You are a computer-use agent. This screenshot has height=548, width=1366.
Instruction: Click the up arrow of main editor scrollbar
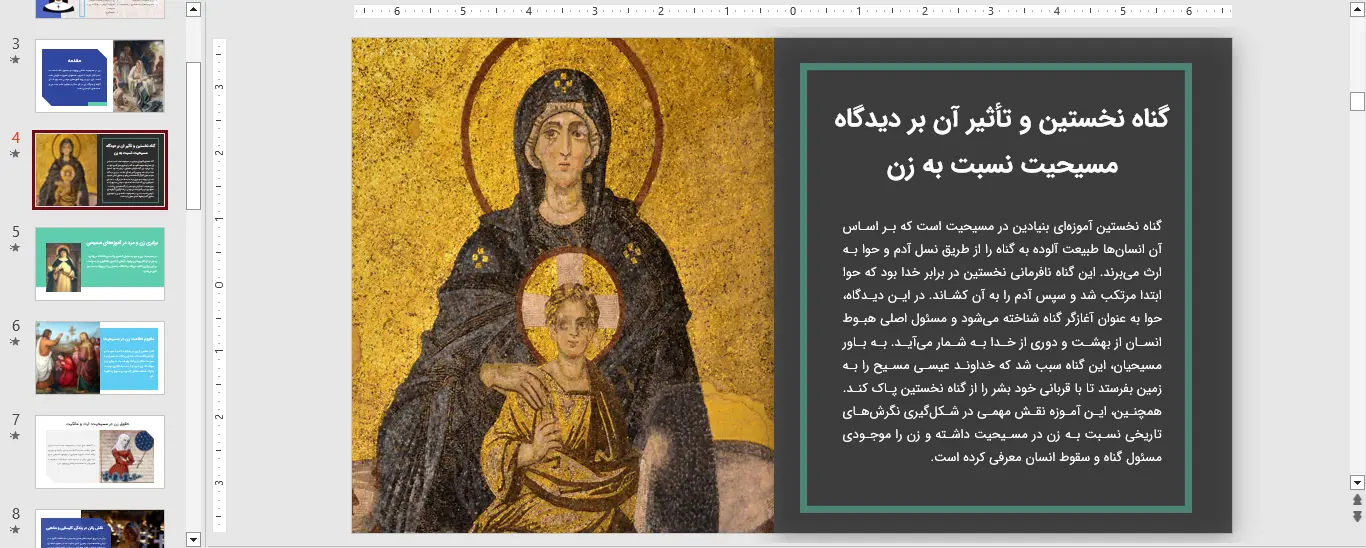pyautogui.click(x=1357, y=10)
